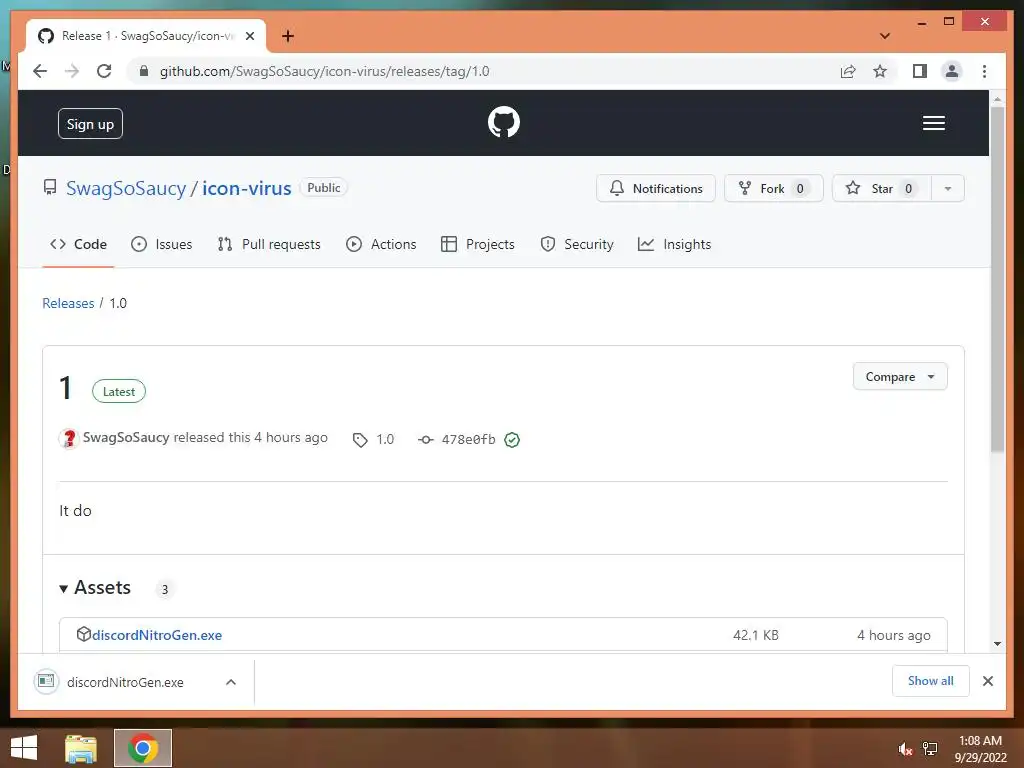Viewport: 1024px width, 768px height.
Task: Click the Latest release badge
Action: coord(119,392)
